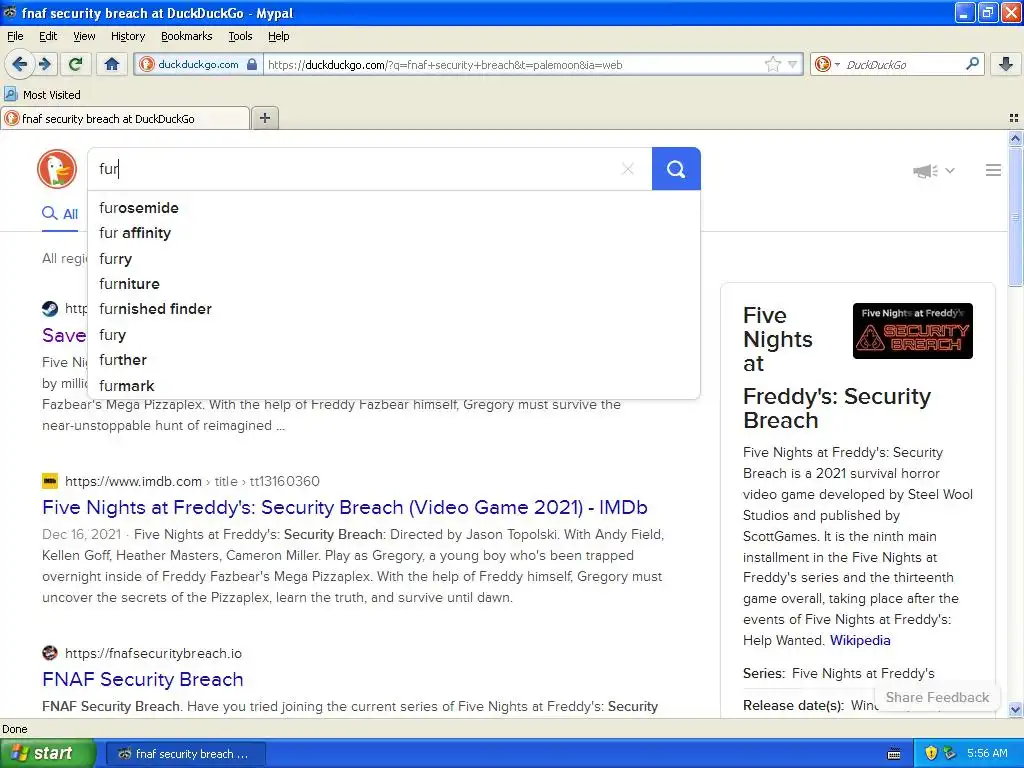Click the tray safely remove hardware icon
Image resolution: width=1024 pixels, height=768 pixels.
(x=950, y=753)
